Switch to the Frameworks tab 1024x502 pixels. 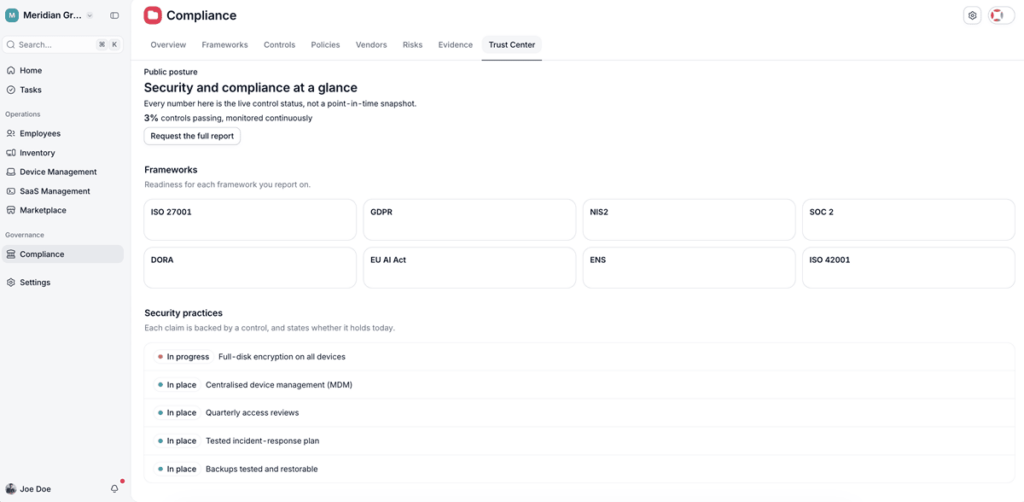(225, 45)
